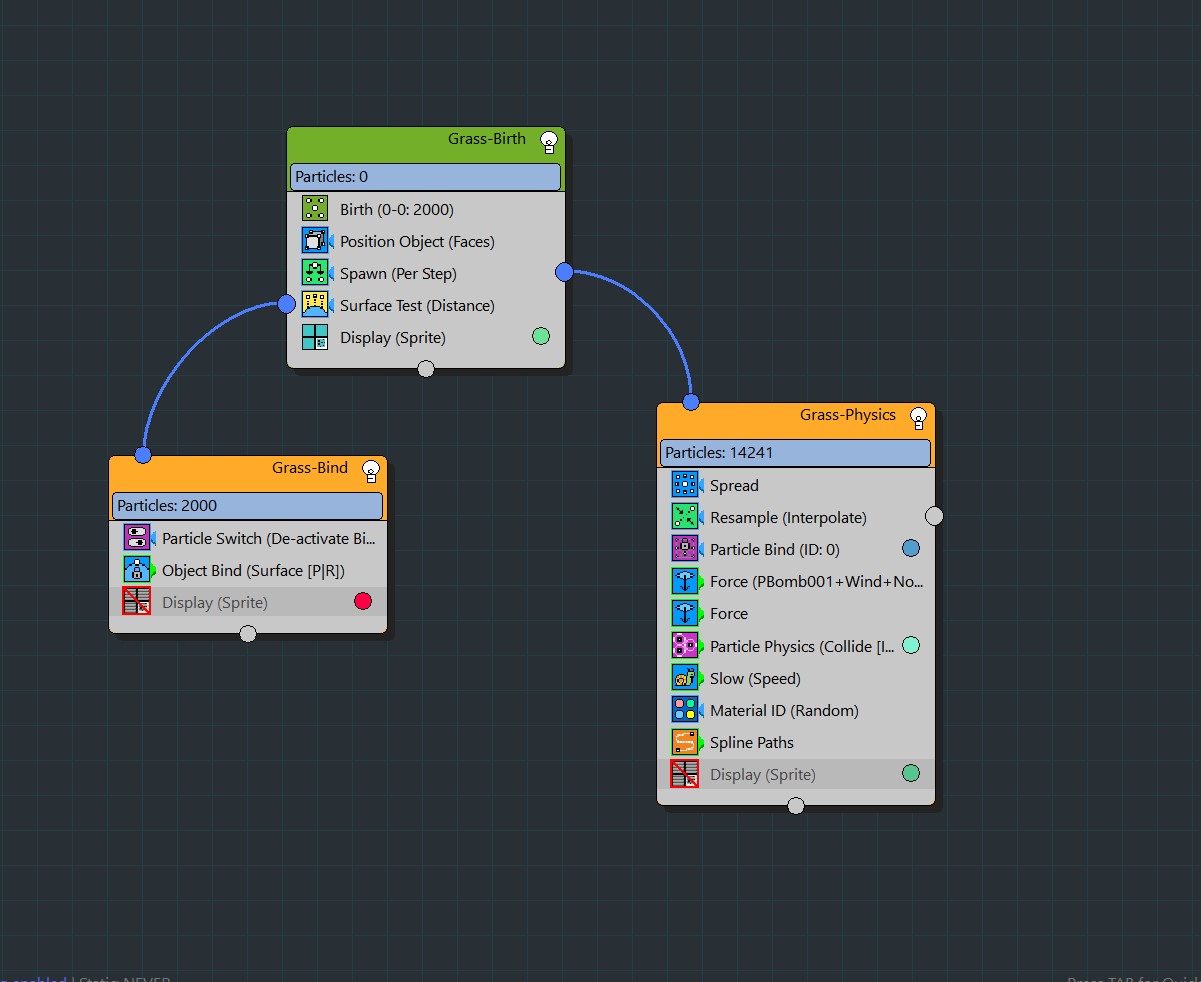This screenshot has width=1201, height=982.
Task: Toggle the Grass-Bind event lightbulb
Action: (x=371, y=470)
